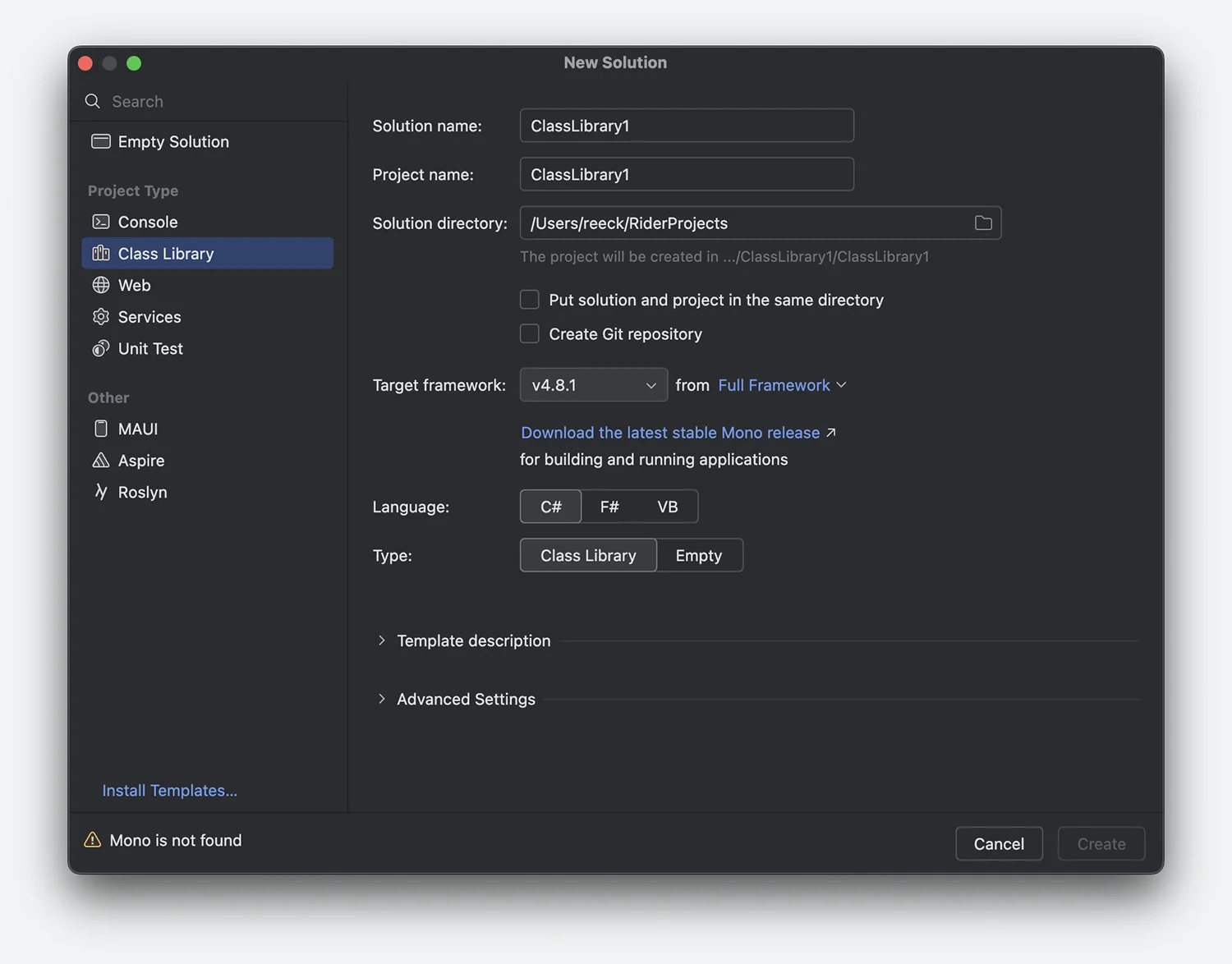Set project type to Empty

pyautogui.click(x=698, y=556)
